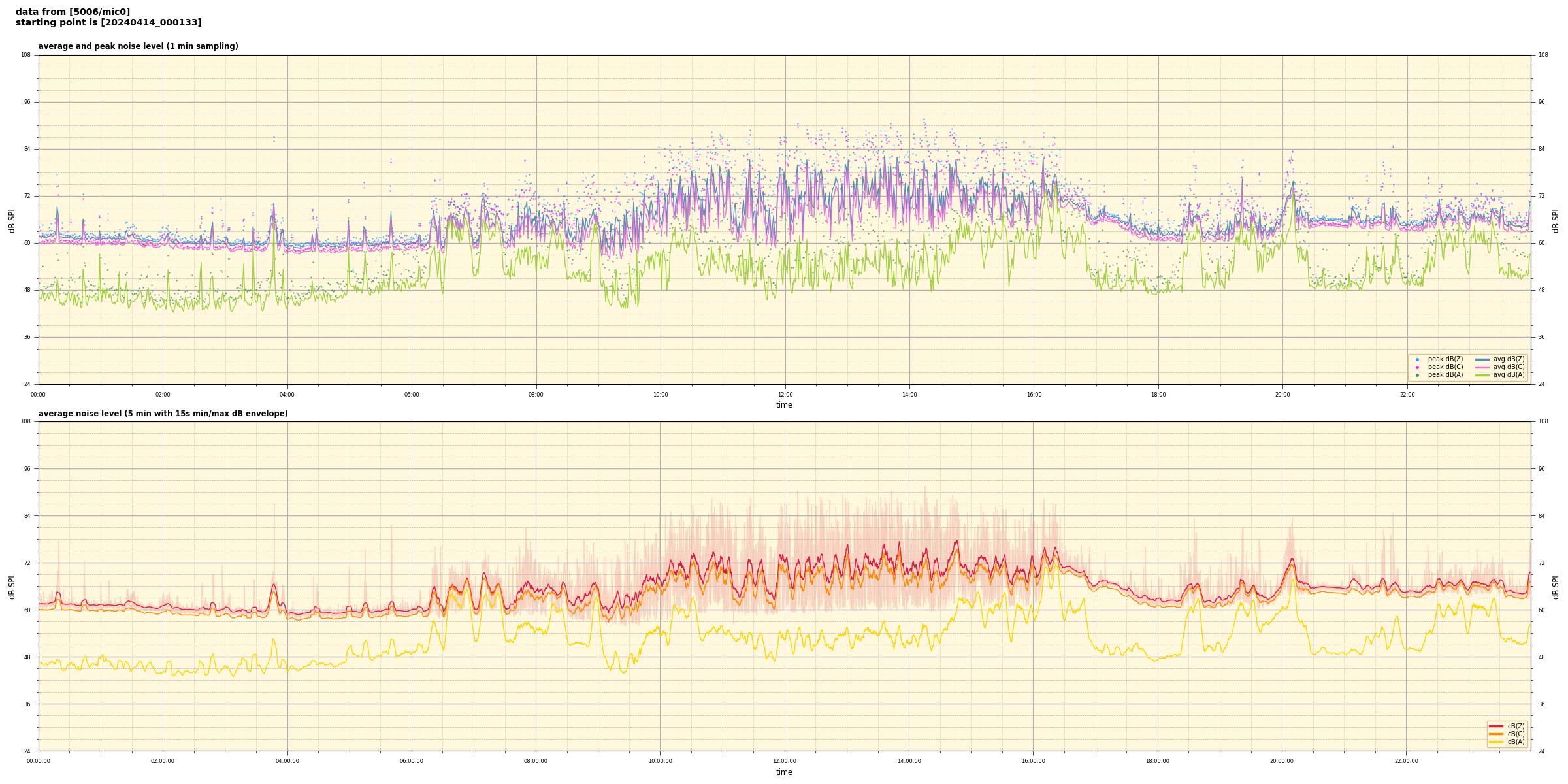Click the peak dB(Z) legend marker
The width and height of the screenshot is (1568, 784).
[x=1417, y=359]
